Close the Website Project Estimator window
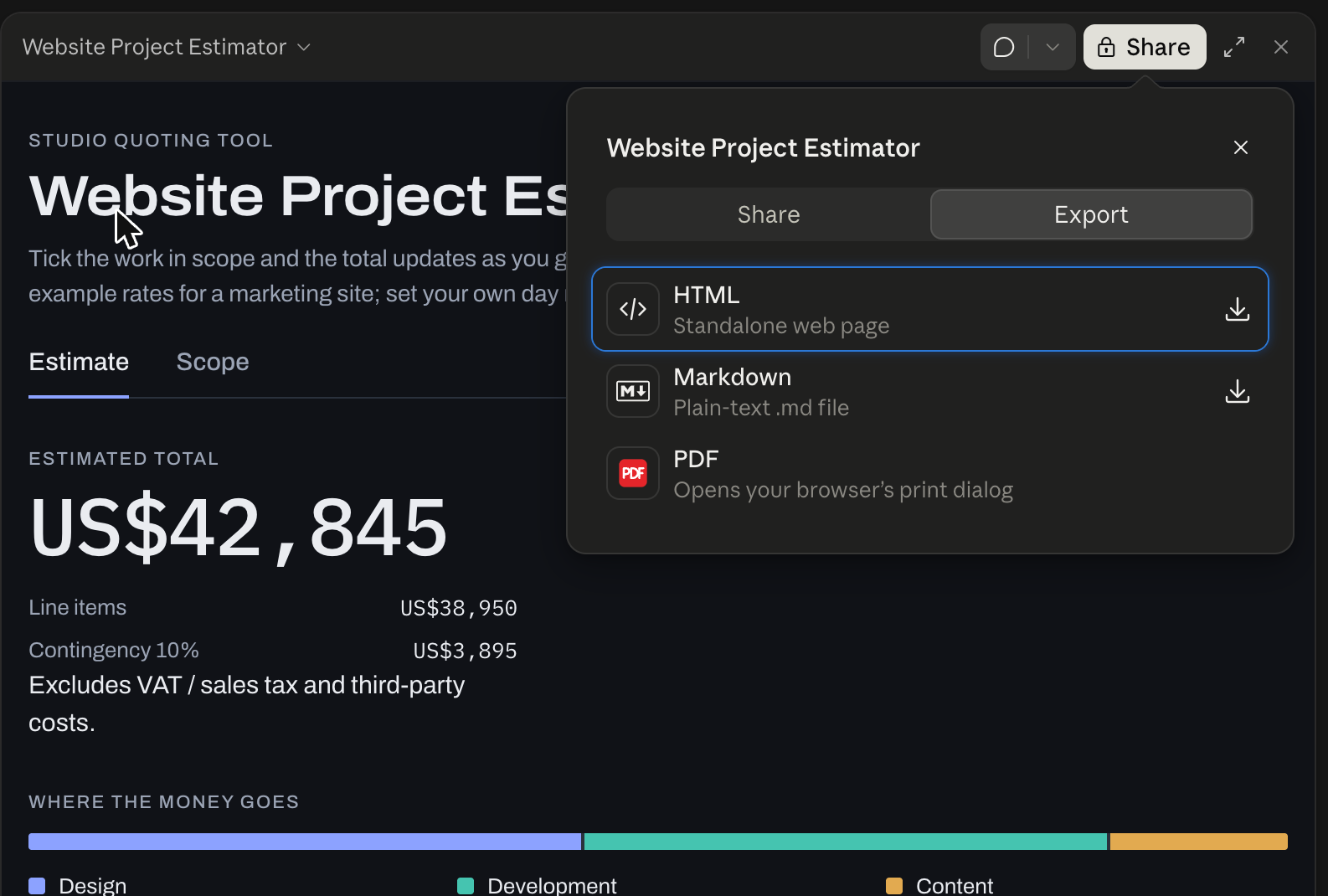The width and height of the screenshot is (1328, 896). 1281,47
